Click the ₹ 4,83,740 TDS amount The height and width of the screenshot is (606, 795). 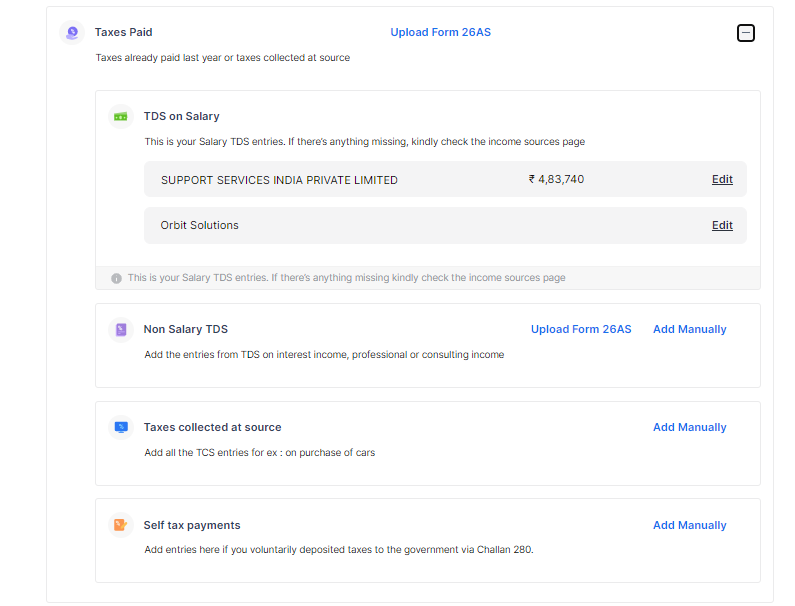pyautogui.click(x=556, y=180)
